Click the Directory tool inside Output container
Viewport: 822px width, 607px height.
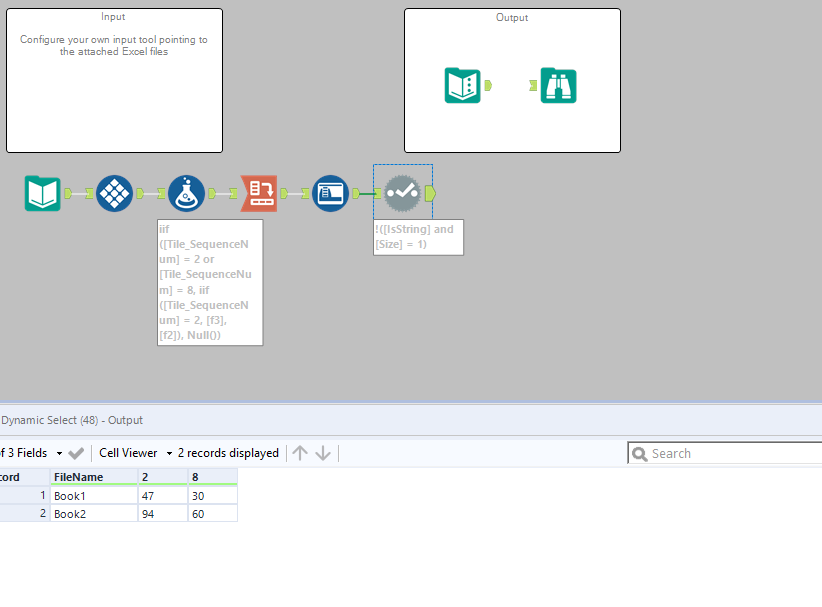pos(462,85)
